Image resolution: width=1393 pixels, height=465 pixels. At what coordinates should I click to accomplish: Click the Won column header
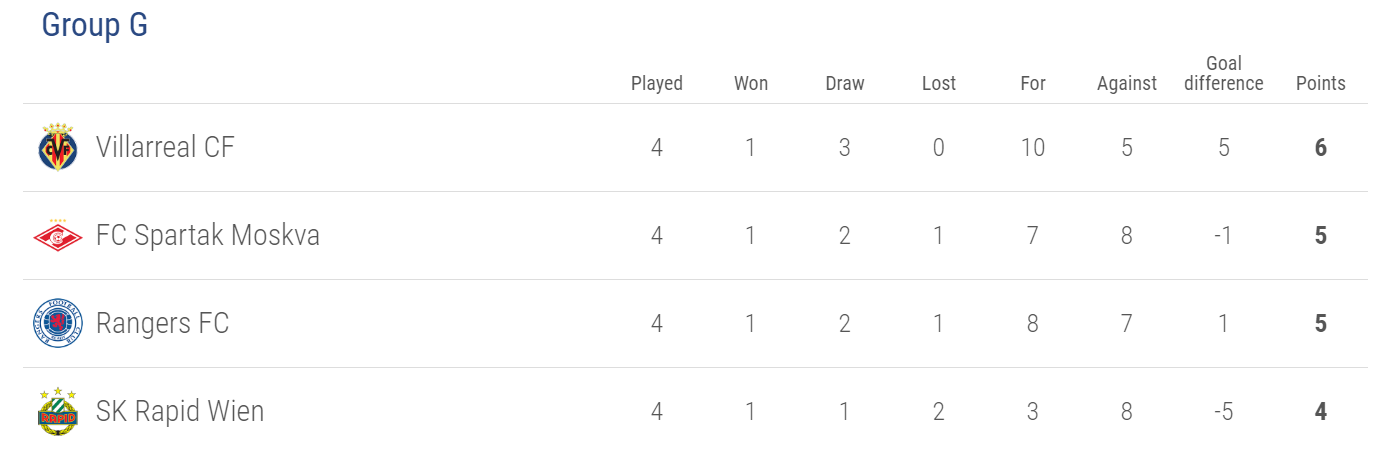751,84
